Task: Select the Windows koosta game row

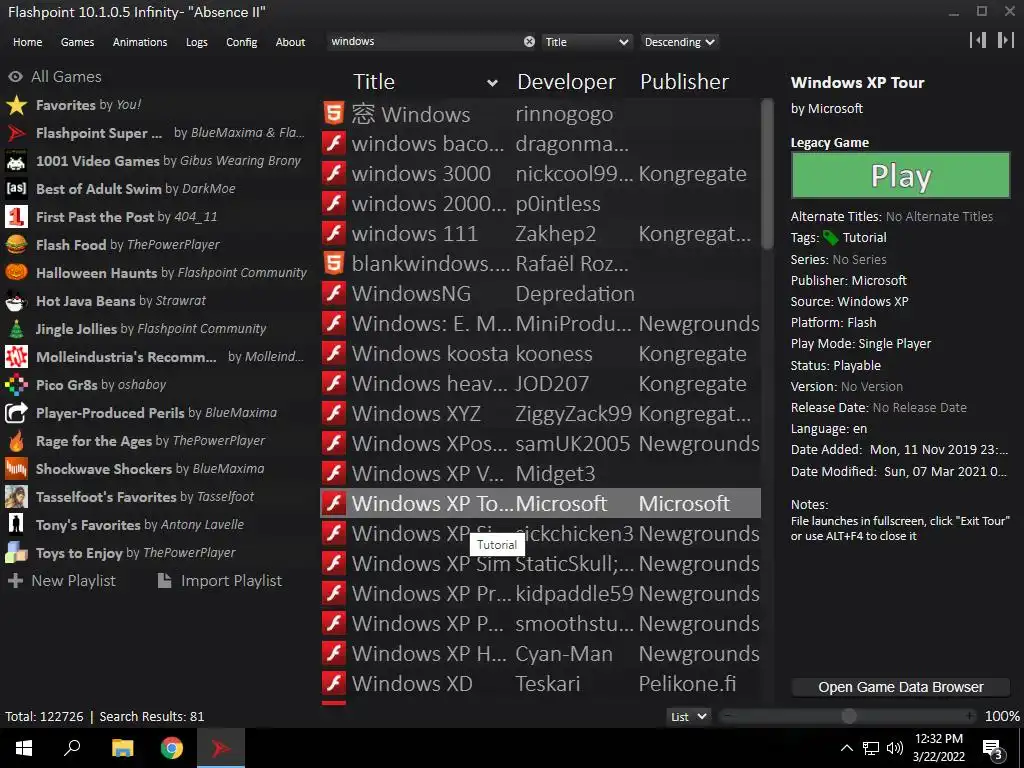Action: coord(540,354)
